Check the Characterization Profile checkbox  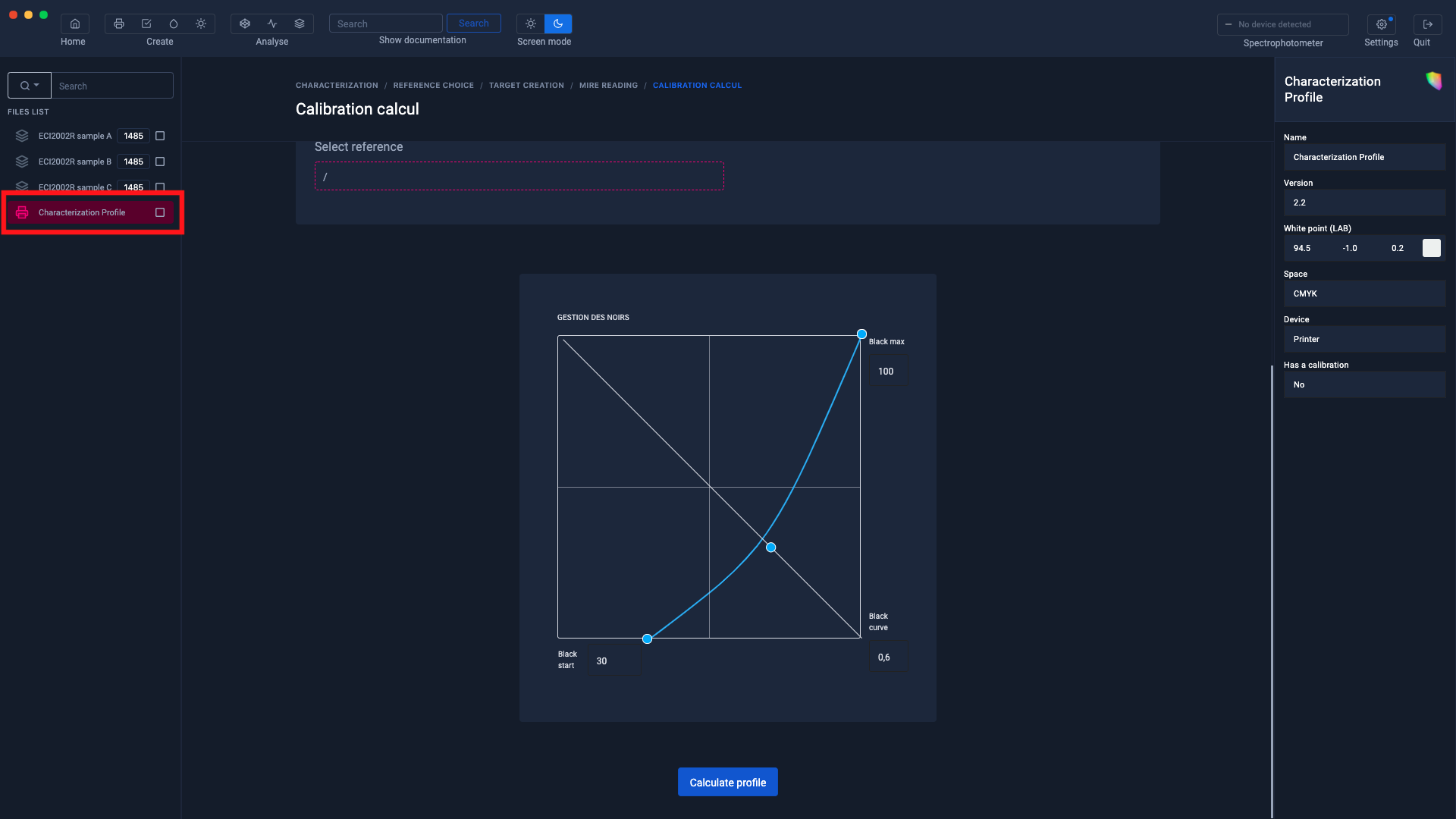pos(160,212)
